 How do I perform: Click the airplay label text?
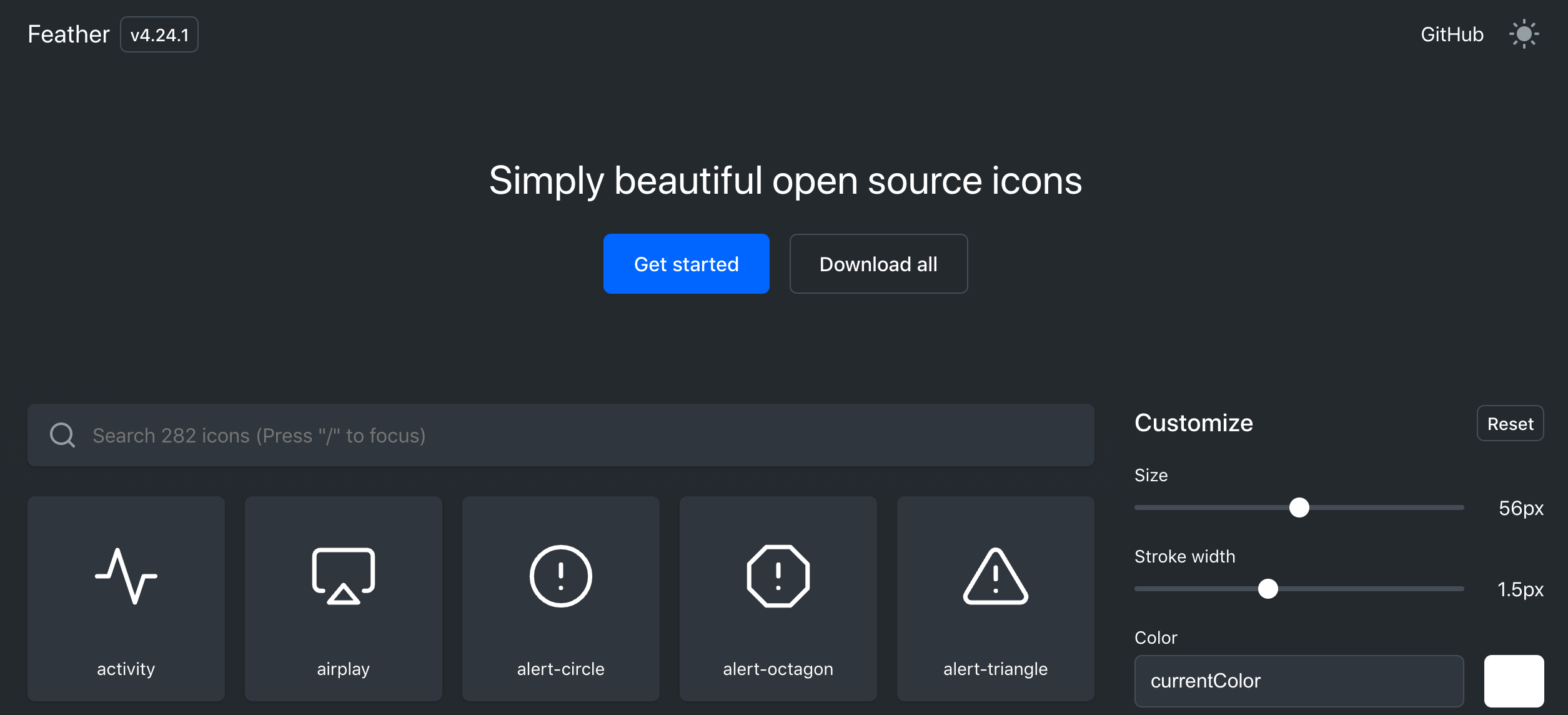pyautogui.click(x=343, y=669)
